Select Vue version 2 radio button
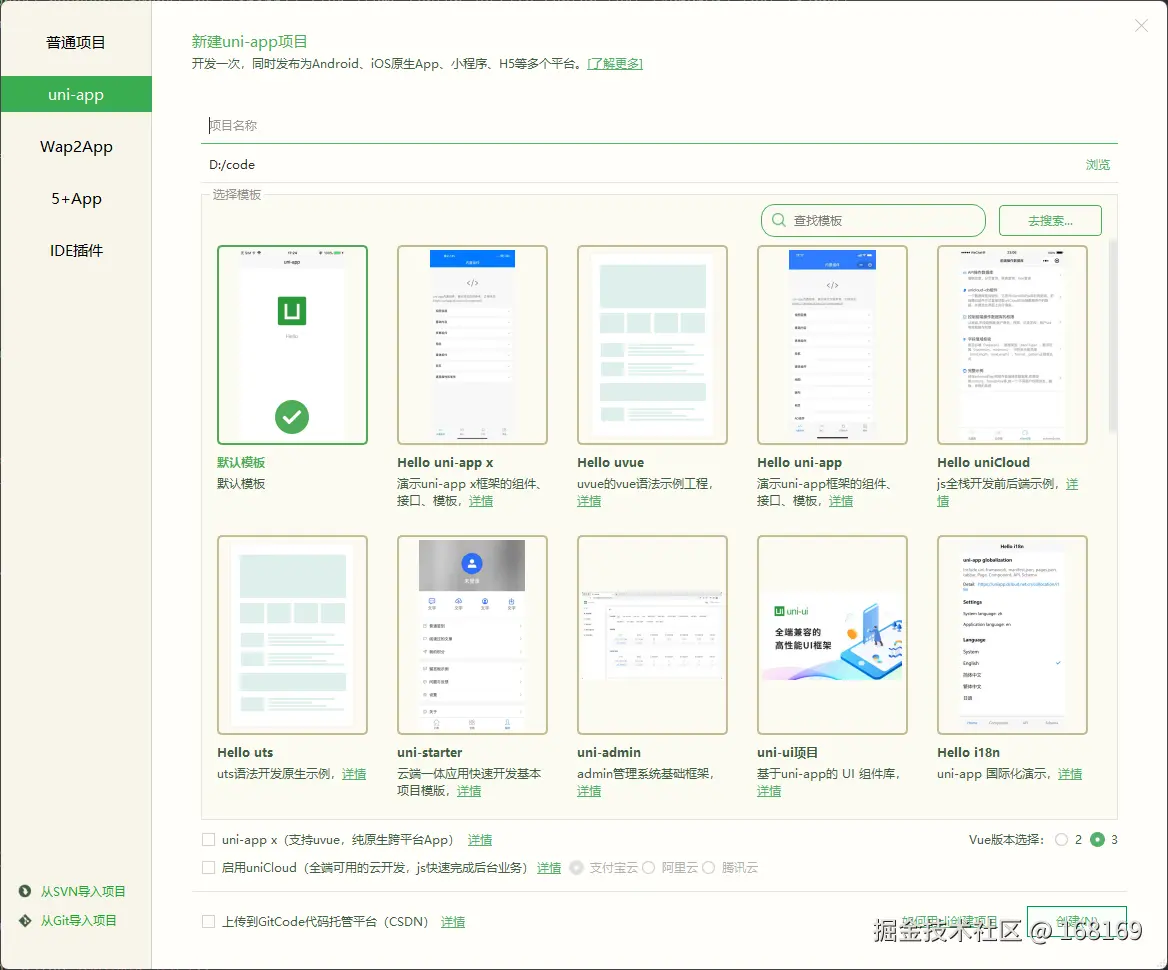This screenshot has height=970, width=1168. [x=1061, y=840]
